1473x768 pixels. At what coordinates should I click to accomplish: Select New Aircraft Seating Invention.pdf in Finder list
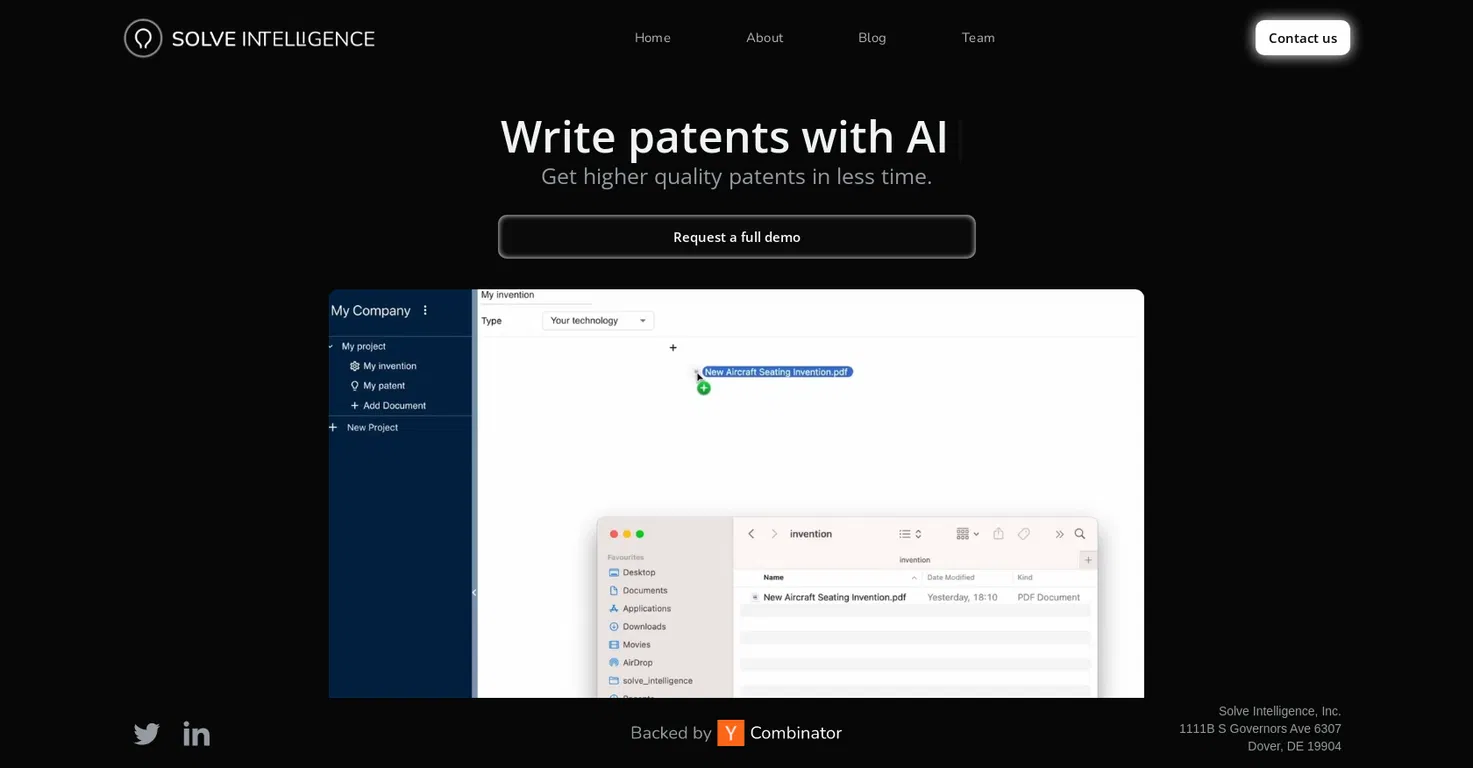(x=834, y=597)
